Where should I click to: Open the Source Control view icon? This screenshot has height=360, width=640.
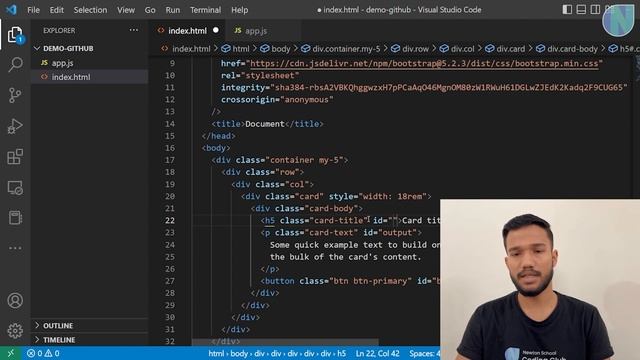[x=15, y=95]
